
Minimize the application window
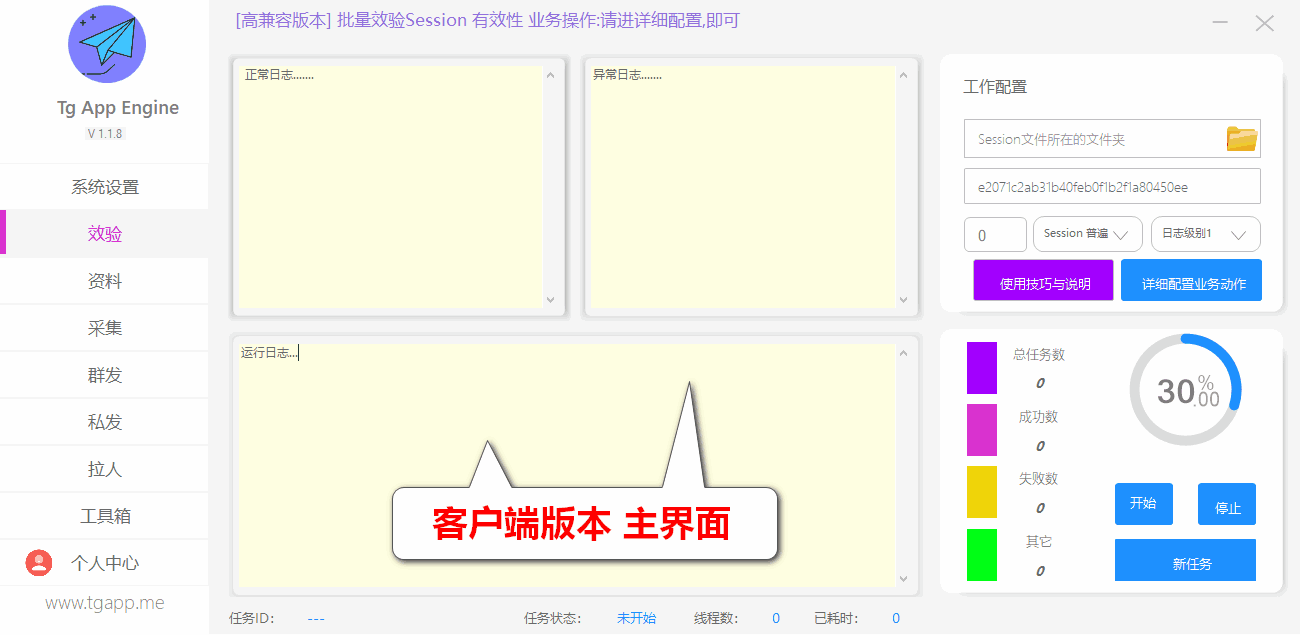tap(1220, 22)
